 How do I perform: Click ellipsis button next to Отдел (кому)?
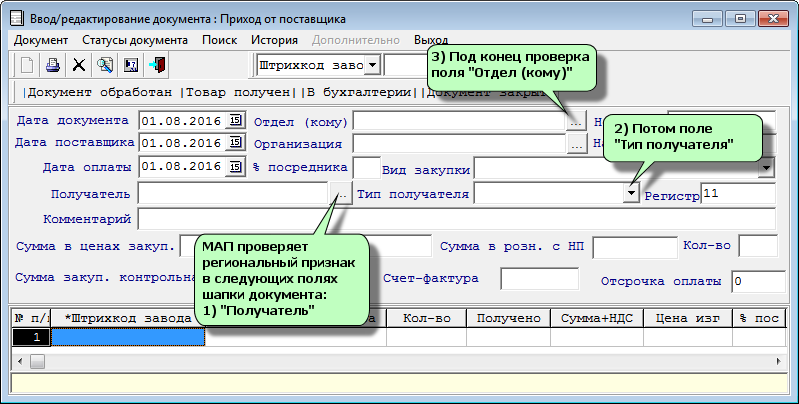tap(576, 122)
